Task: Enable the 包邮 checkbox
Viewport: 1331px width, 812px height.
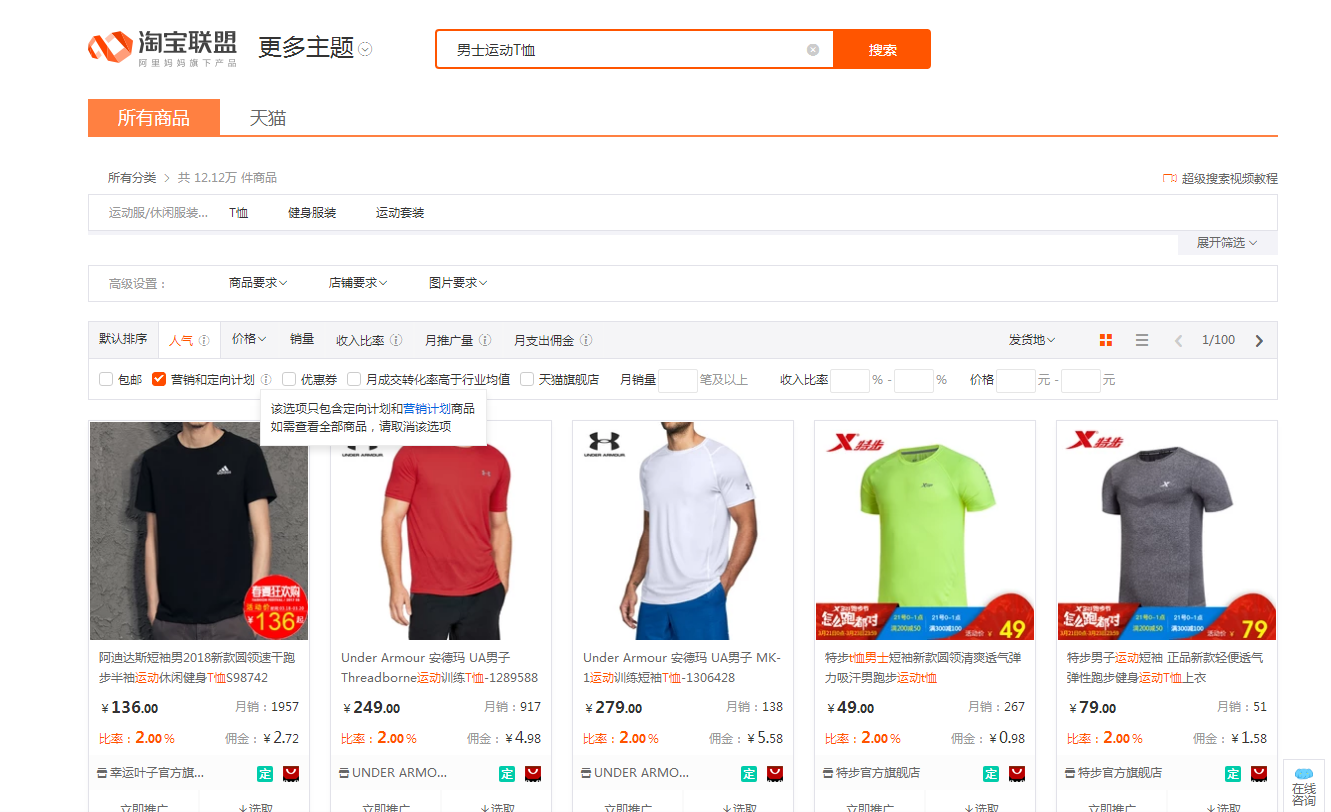Action: tap(106, 379)
